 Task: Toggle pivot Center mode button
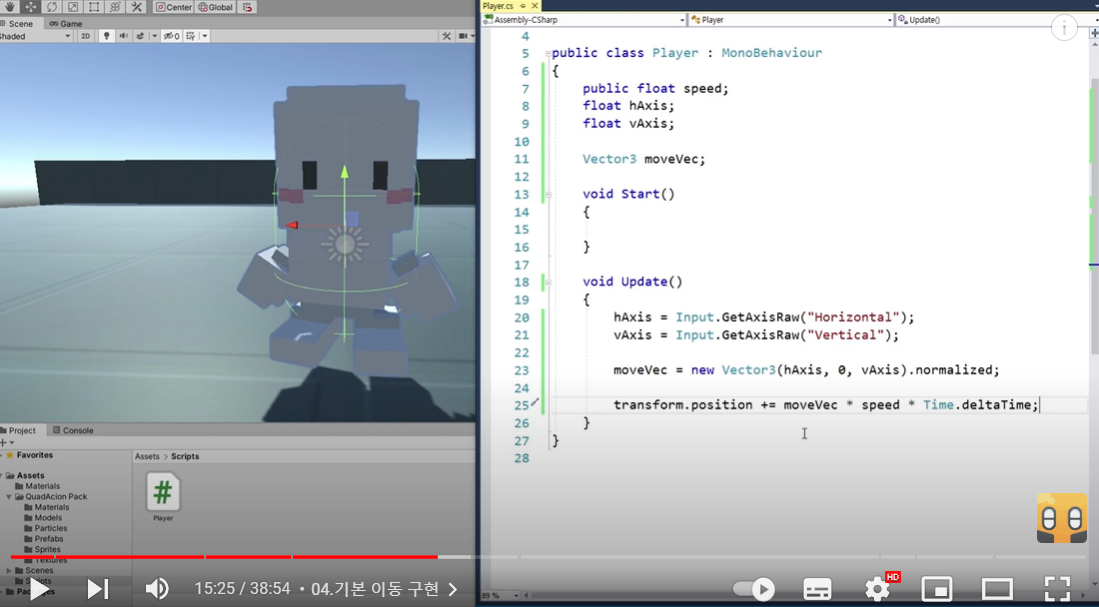click(173, 7)
